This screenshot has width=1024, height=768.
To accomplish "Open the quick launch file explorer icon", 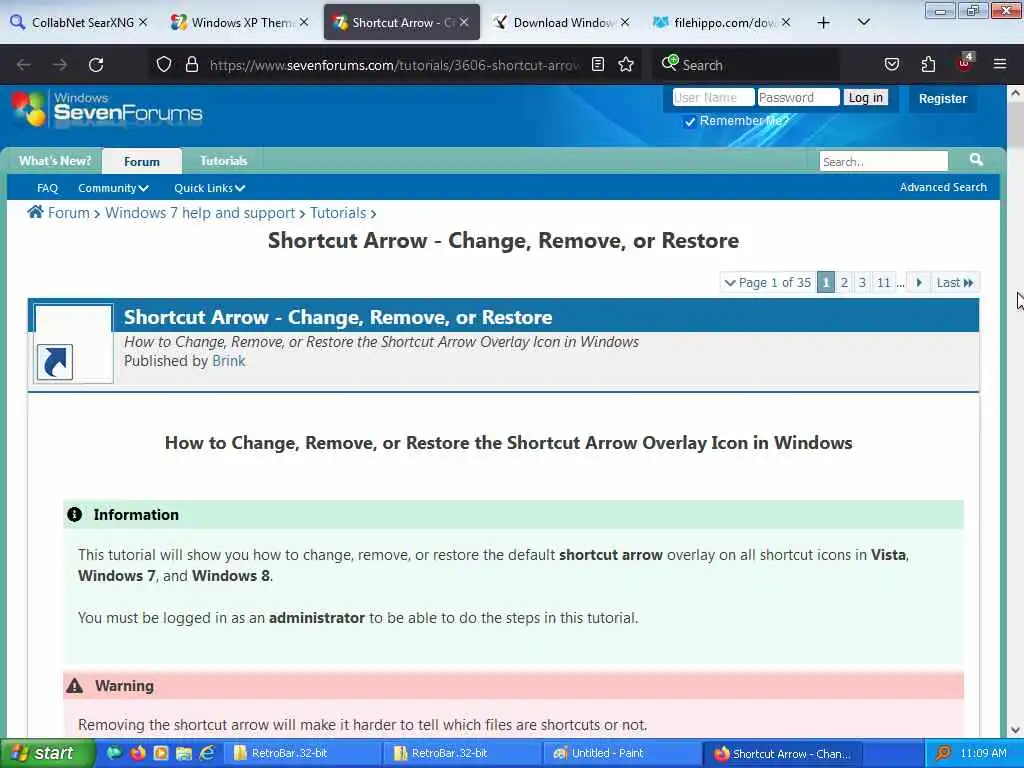I will click(x=184, y=753).
